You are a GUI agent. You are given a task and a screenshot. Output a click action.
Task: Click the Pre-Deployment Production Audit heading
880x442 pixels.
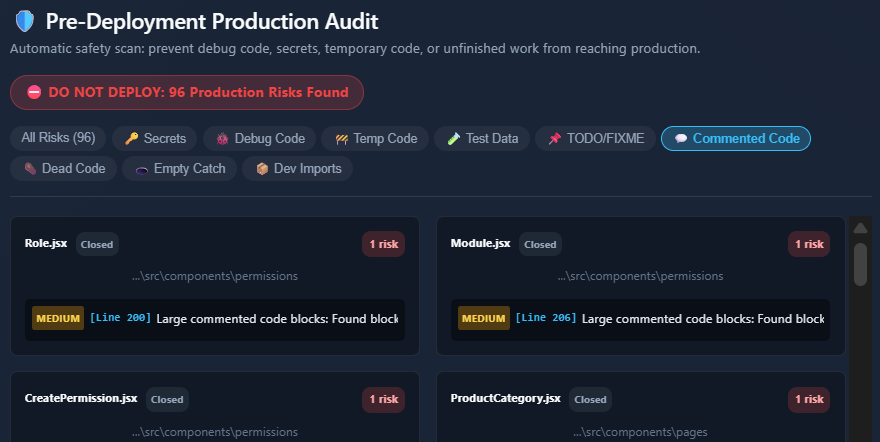pyautogui.click(x=212, y=21)
